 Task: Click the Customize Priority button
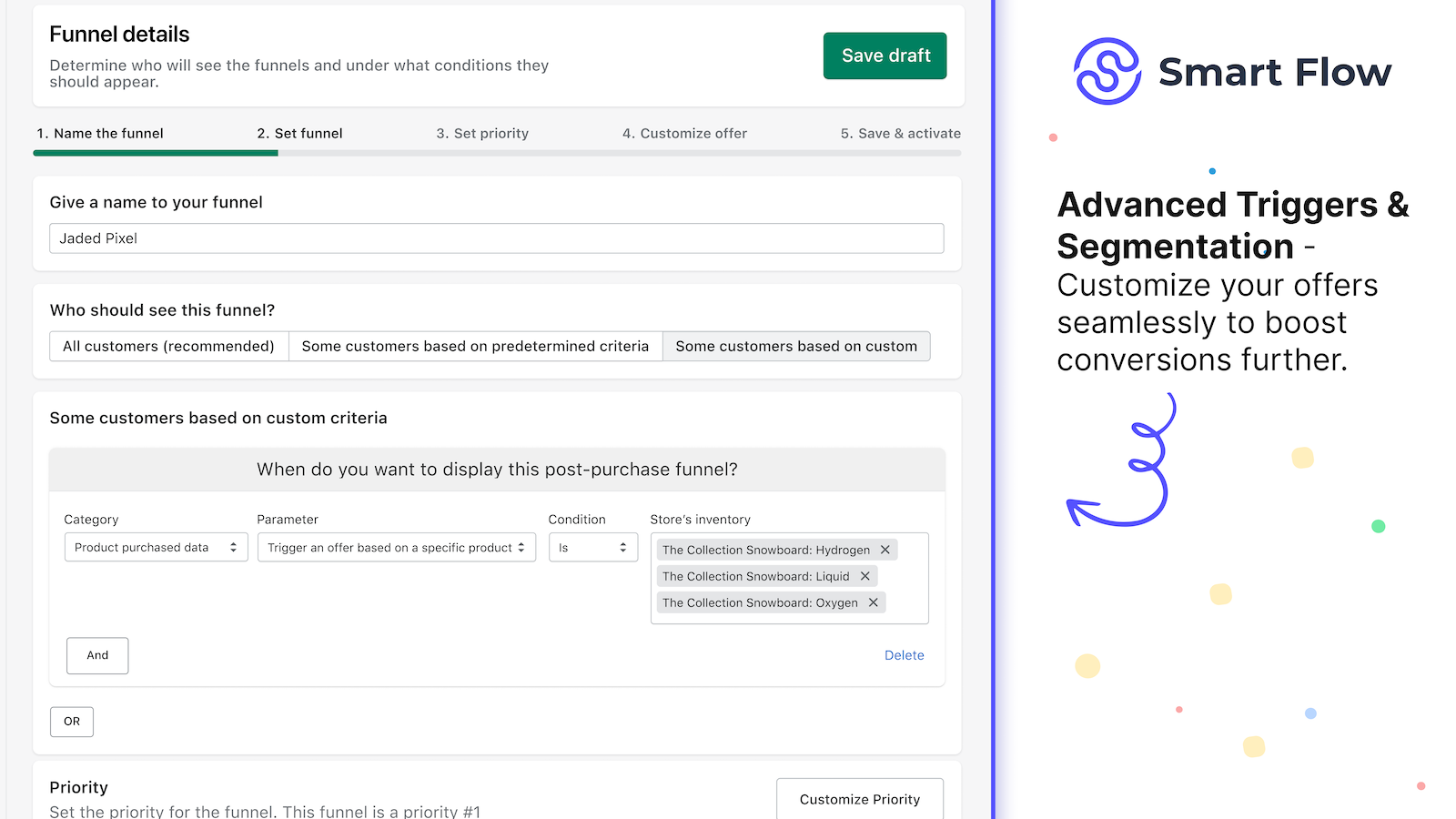click(x=859, y=799)
